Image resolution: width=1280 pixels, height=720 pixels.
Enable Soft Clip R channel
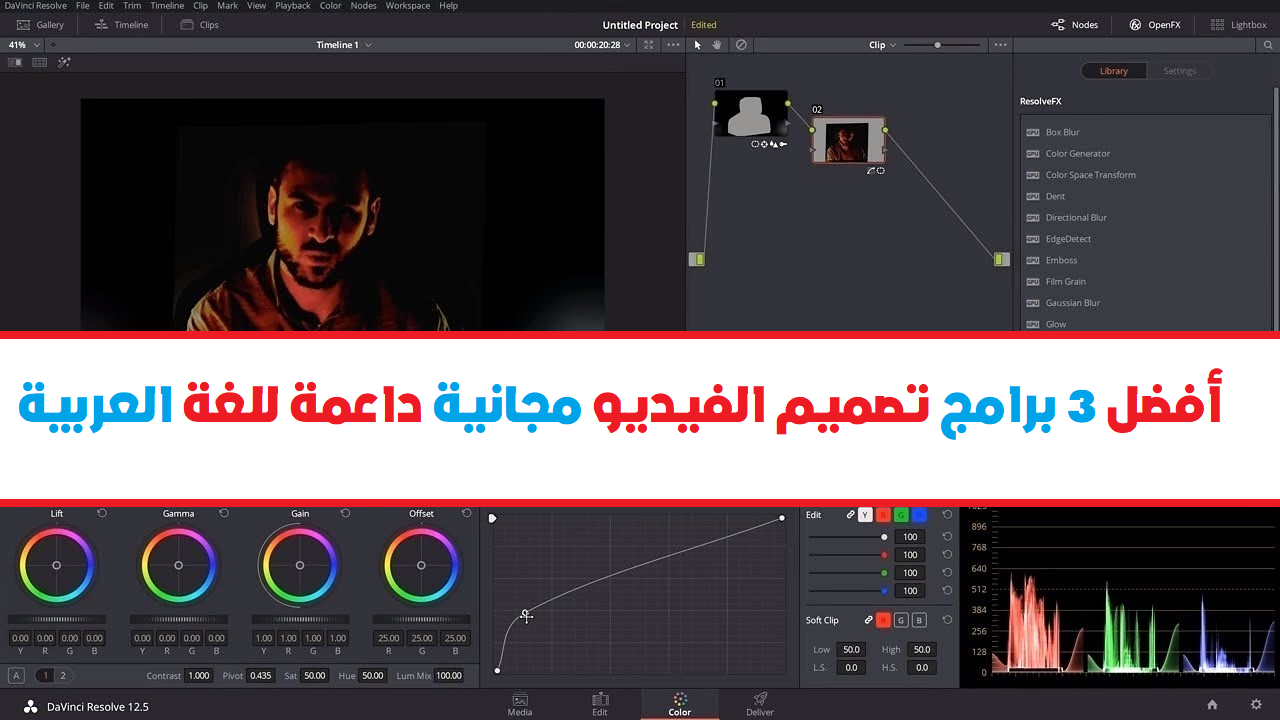pyautogui.click(x=883, y=620)
